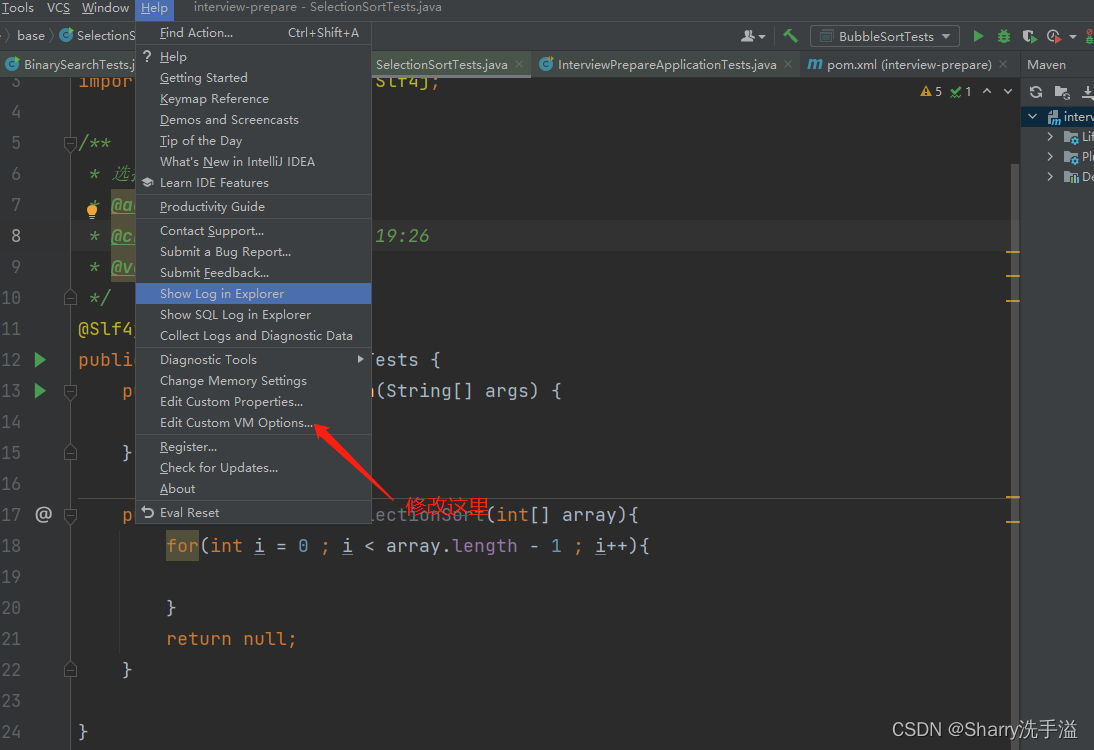Image resolution: width=1094 pixels, height=750 pixels.
Task: Start debugging with the bug icon
Action: [1003, 36]
